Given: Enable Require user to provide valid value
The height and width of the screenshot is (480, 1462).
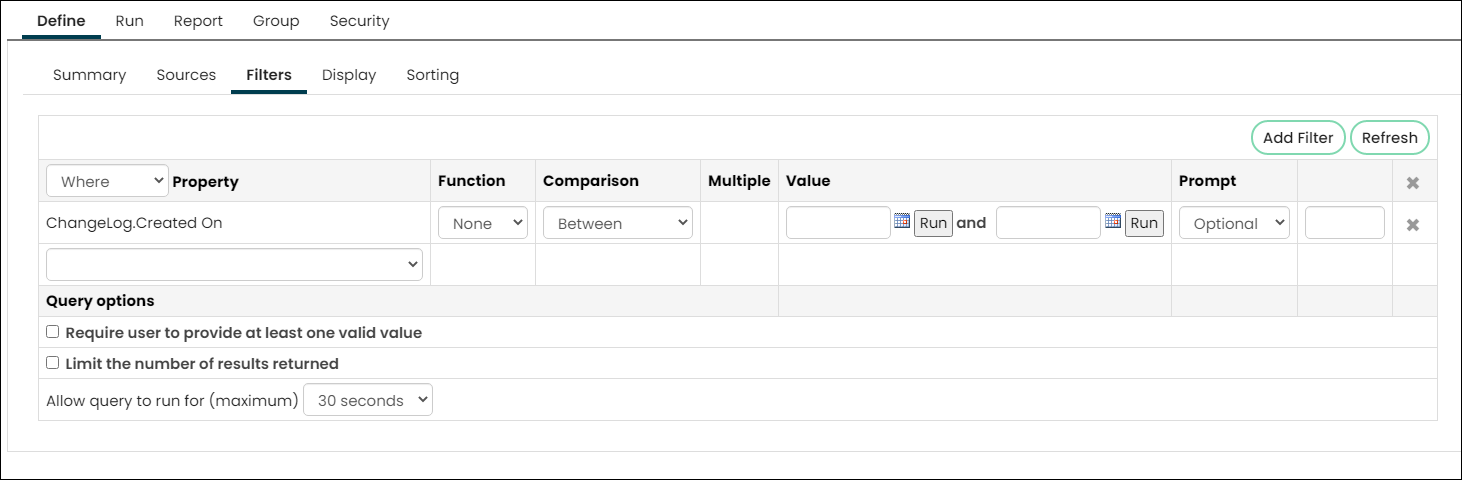Looking at the screenshot, I should click(x=53, y=332).
